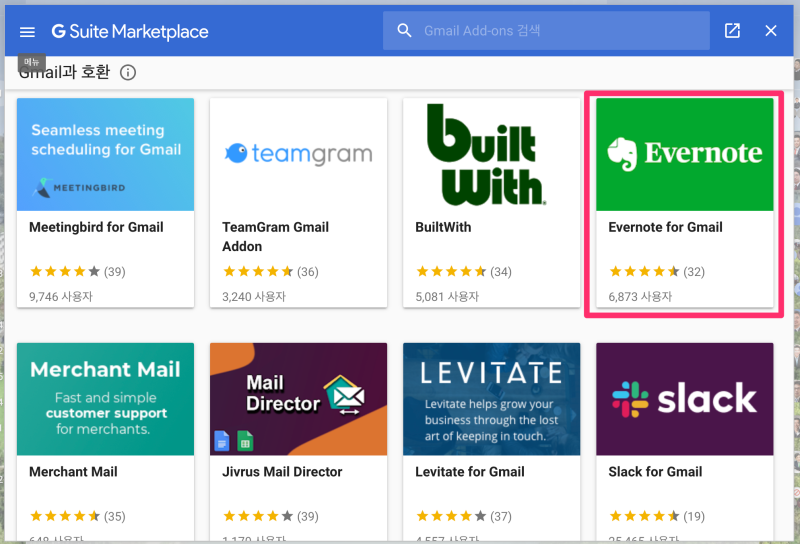Viewport: 800px width, 544px height.
Task: Open the Mail Director banner thumbnail
Action: click(298, 399)
